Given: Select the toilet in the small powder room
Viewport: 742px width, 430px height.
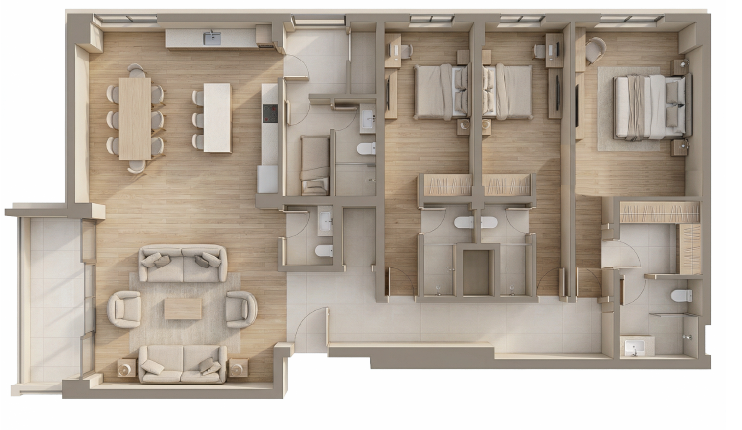Looking at the screenshot, I should 324,250.
